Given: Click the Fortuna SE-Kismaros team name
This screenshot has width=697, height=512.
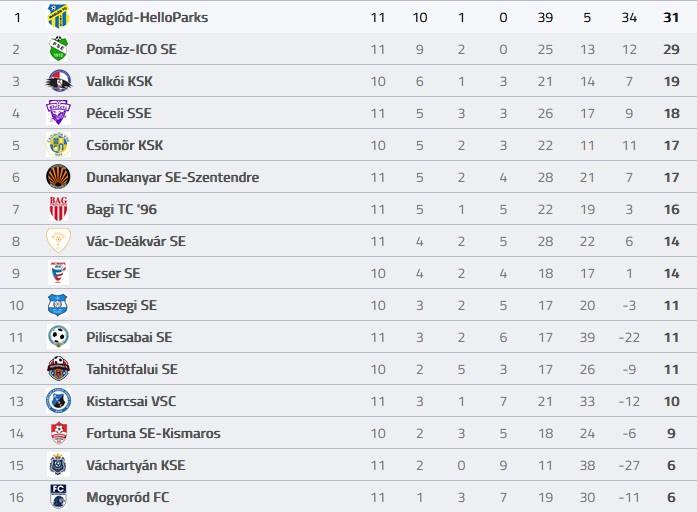Looking at the screenshot, I should click(x=153, y=433).
